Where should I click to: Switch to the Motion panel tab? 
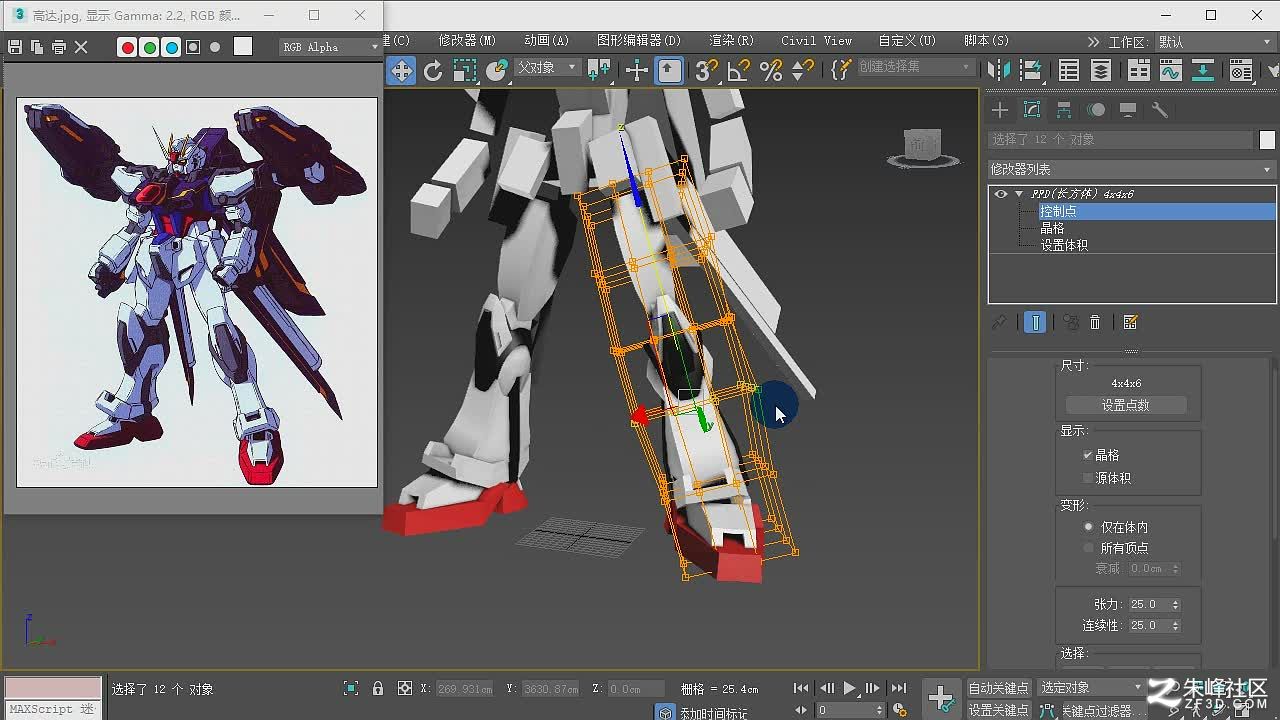(x=1097, y=110)
